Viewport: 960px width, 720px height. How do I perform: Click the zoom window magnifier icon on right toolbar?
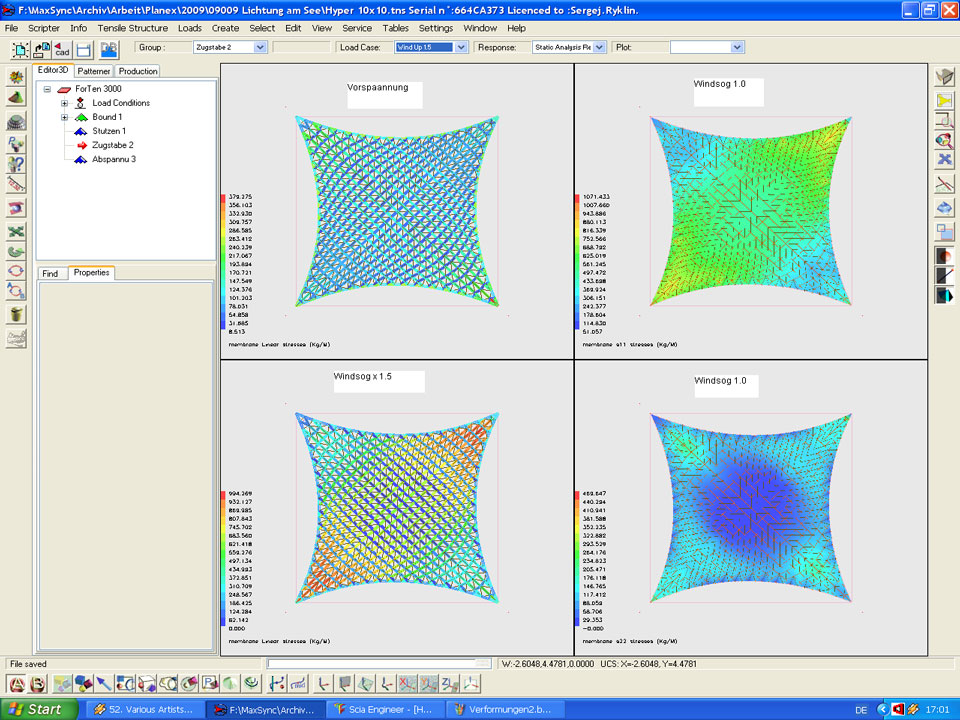pyautogui.click(x=944, y=121)
